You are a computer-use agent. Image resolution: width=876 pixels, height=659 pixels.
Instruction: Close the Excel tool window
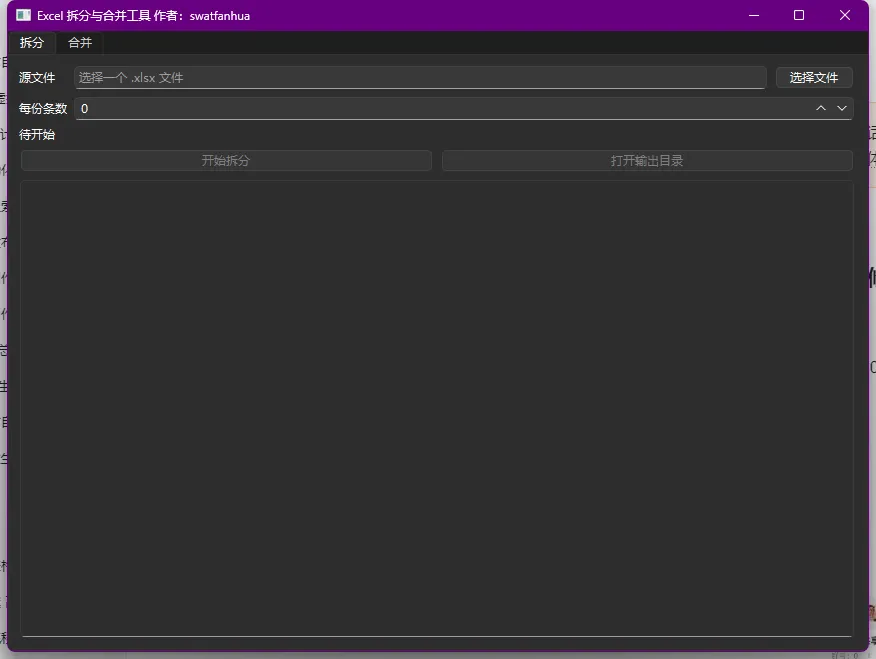tap(845, 16)
